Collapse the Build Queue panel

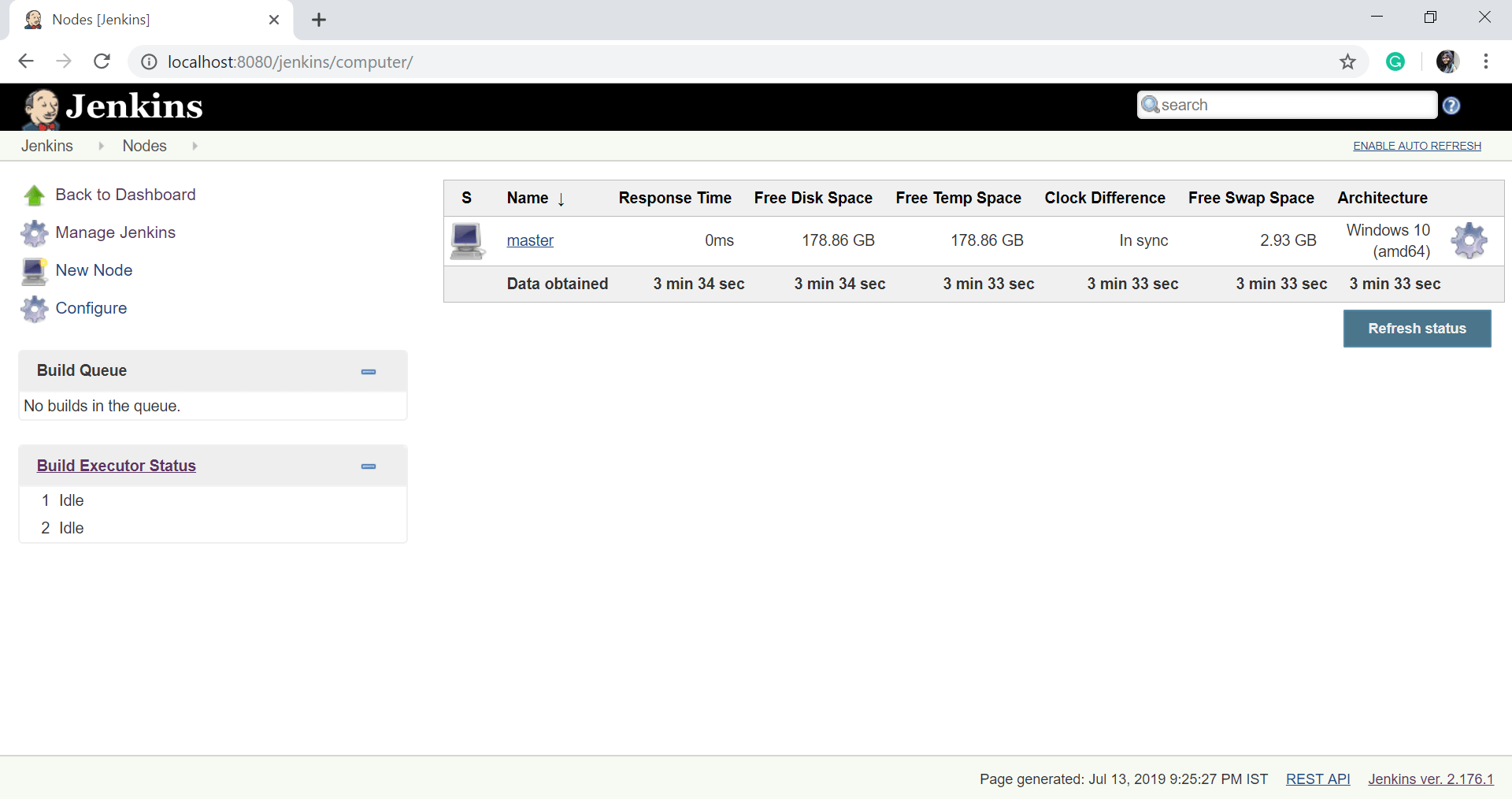369,371
